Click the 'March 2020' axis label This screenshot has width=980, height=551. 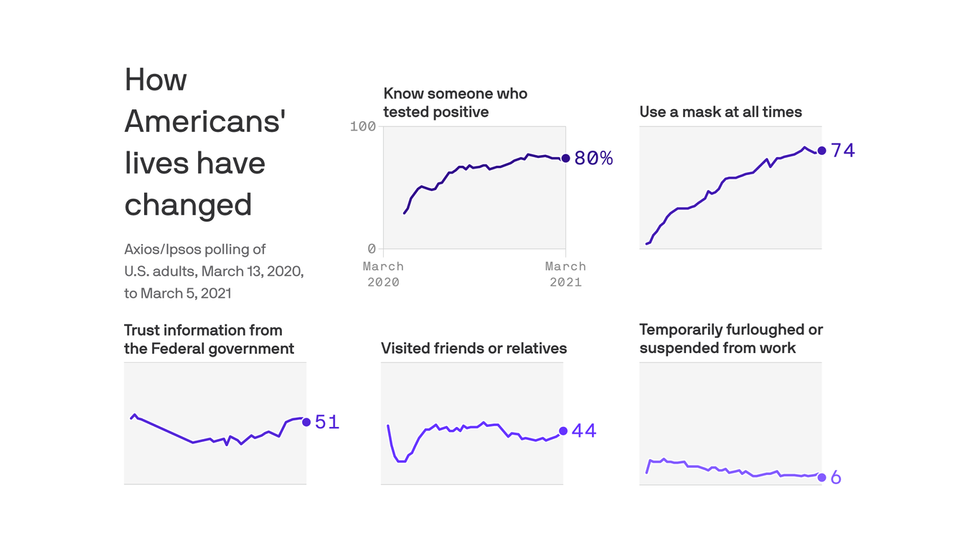pyautogui.click(x=383, y=274)
